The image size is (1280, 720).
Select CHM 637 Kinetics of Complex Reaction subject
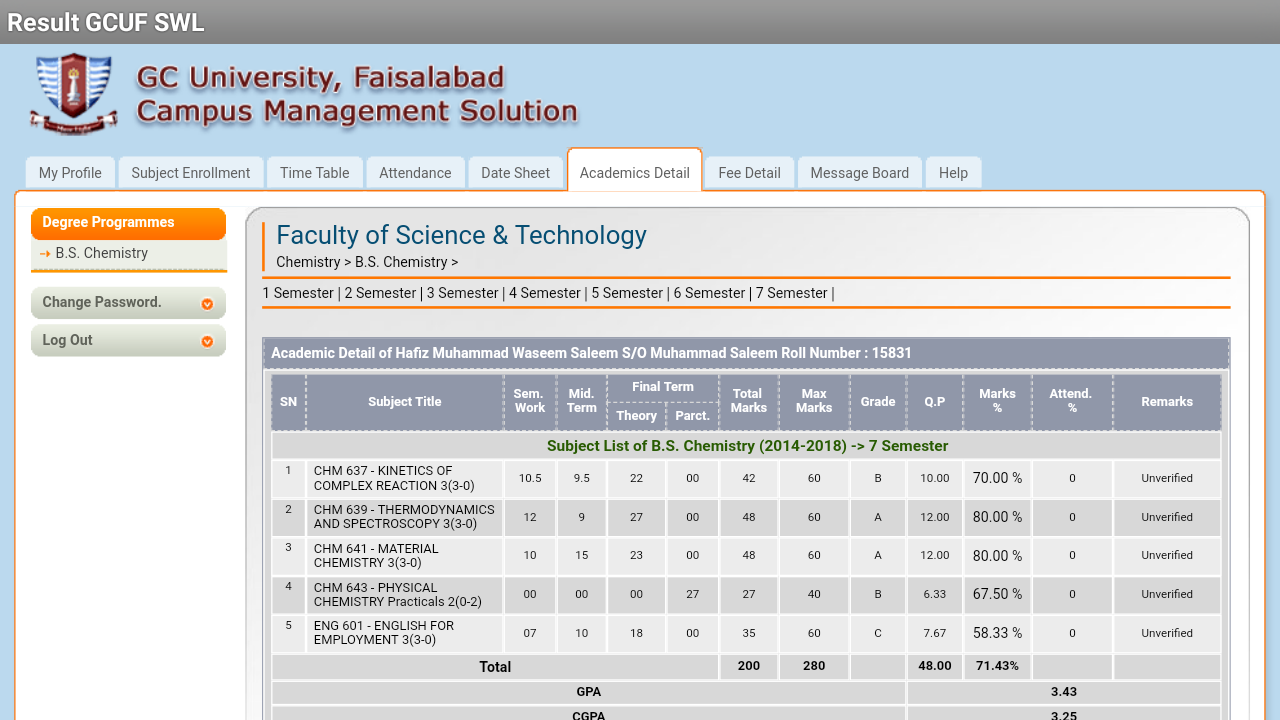(x=404, y=478)
